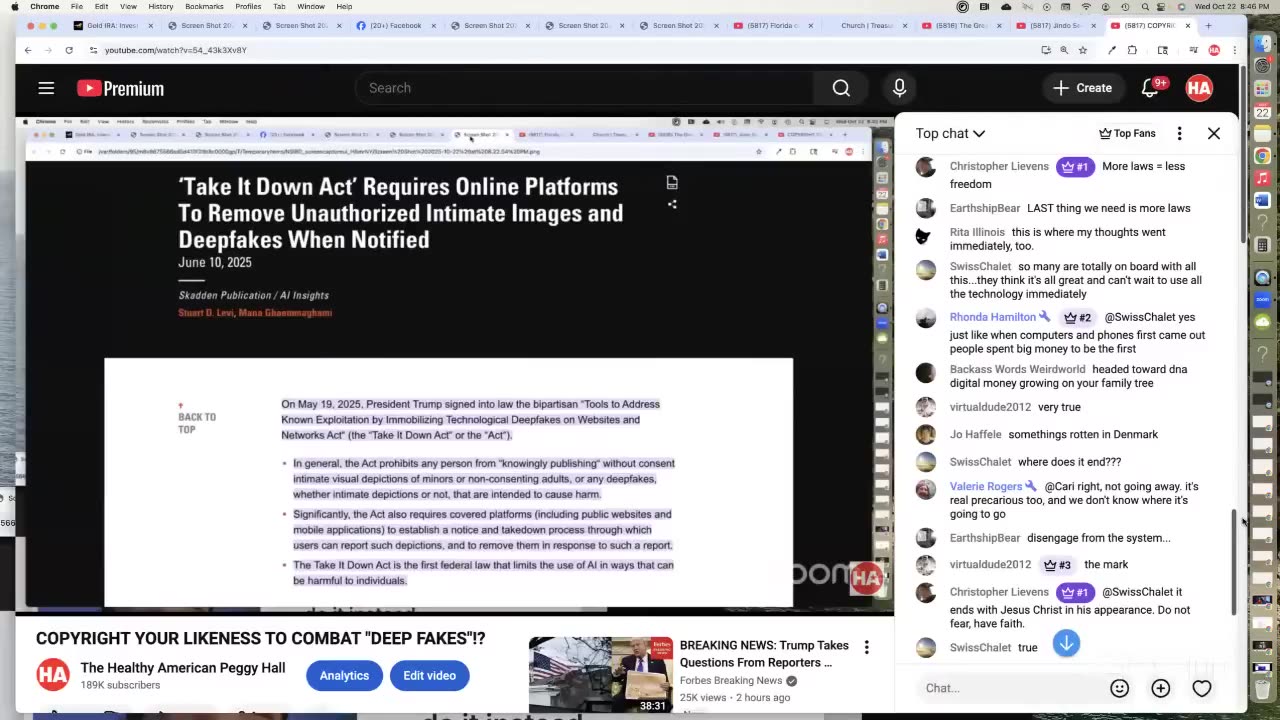Switch to the Facebook tab
This screenshot has width=1280, height=720.
point(394,26)
